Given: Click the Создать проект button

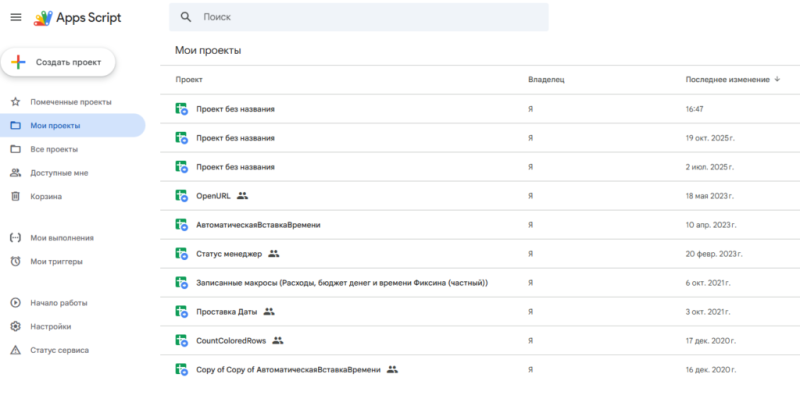Looking at the screenshot, I should pyautogui.click(x=58, y=62).
